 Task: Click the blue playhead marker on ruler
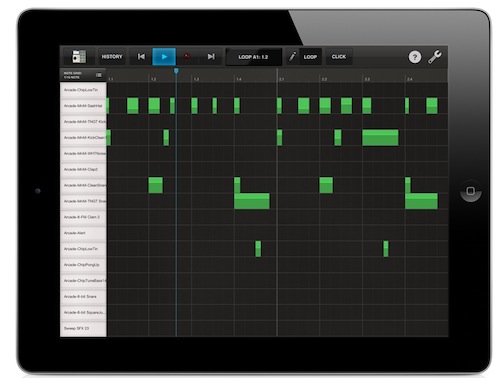click(x=176, y=71)
